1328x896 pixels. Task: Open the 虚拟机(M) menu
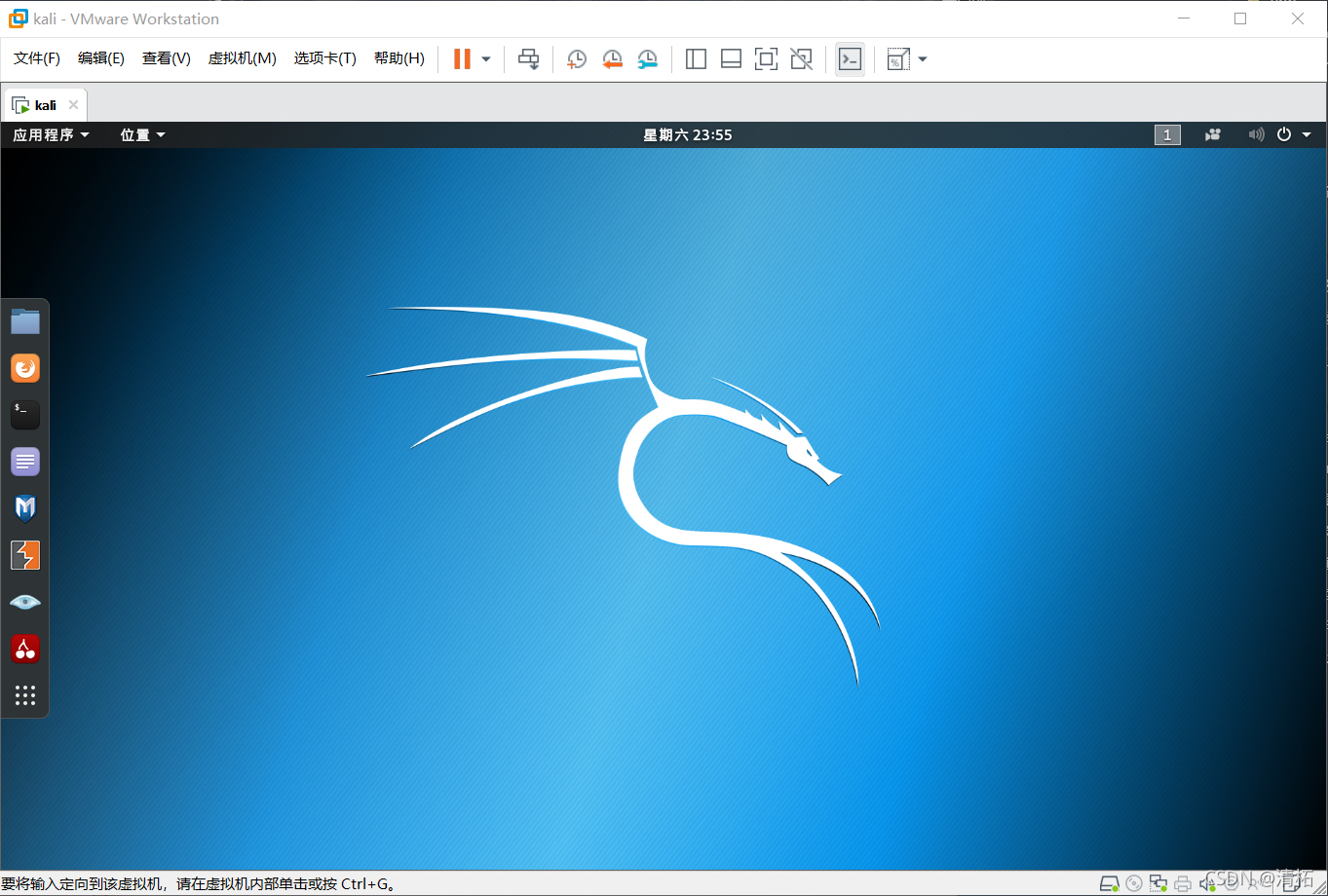point(243,58)
